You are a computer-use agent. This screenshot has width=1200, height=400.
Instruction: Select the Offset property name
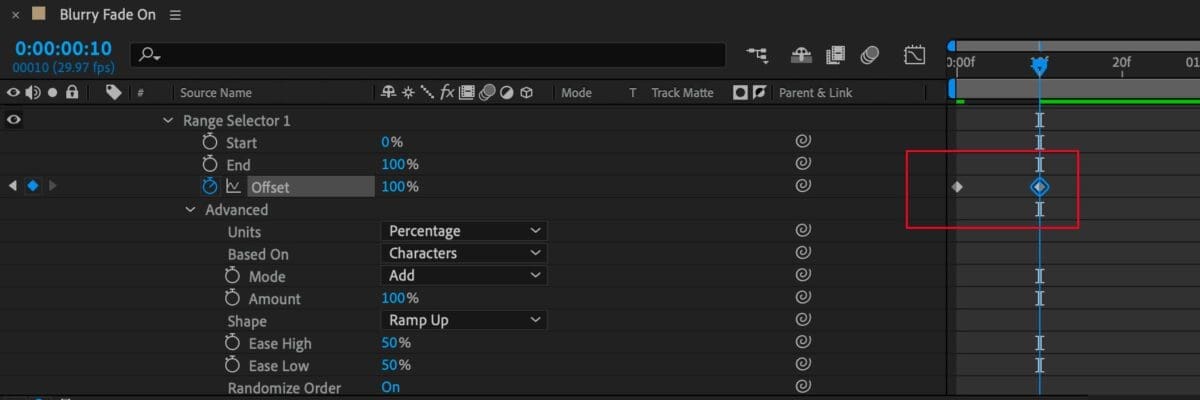(270, 187)
